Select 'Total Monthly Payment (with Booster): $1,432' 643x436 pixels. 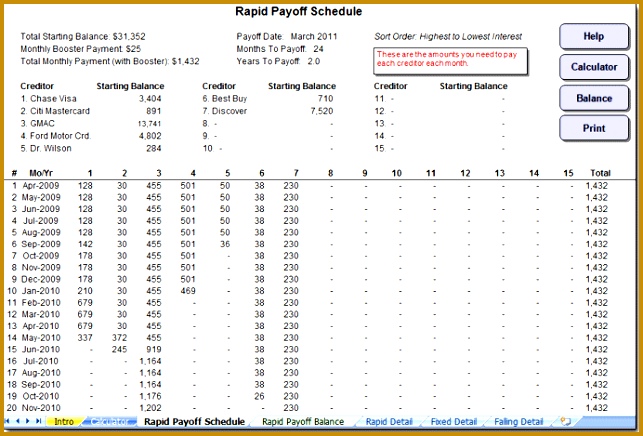tap(110, 62)
